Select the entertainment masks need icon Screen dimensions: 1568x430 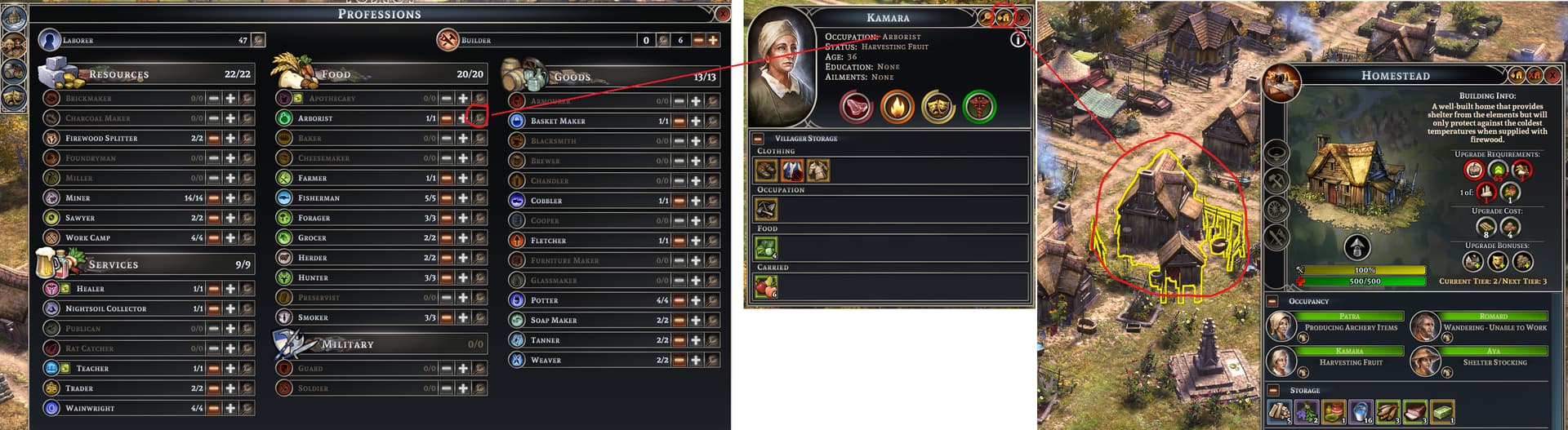point(938,107)
